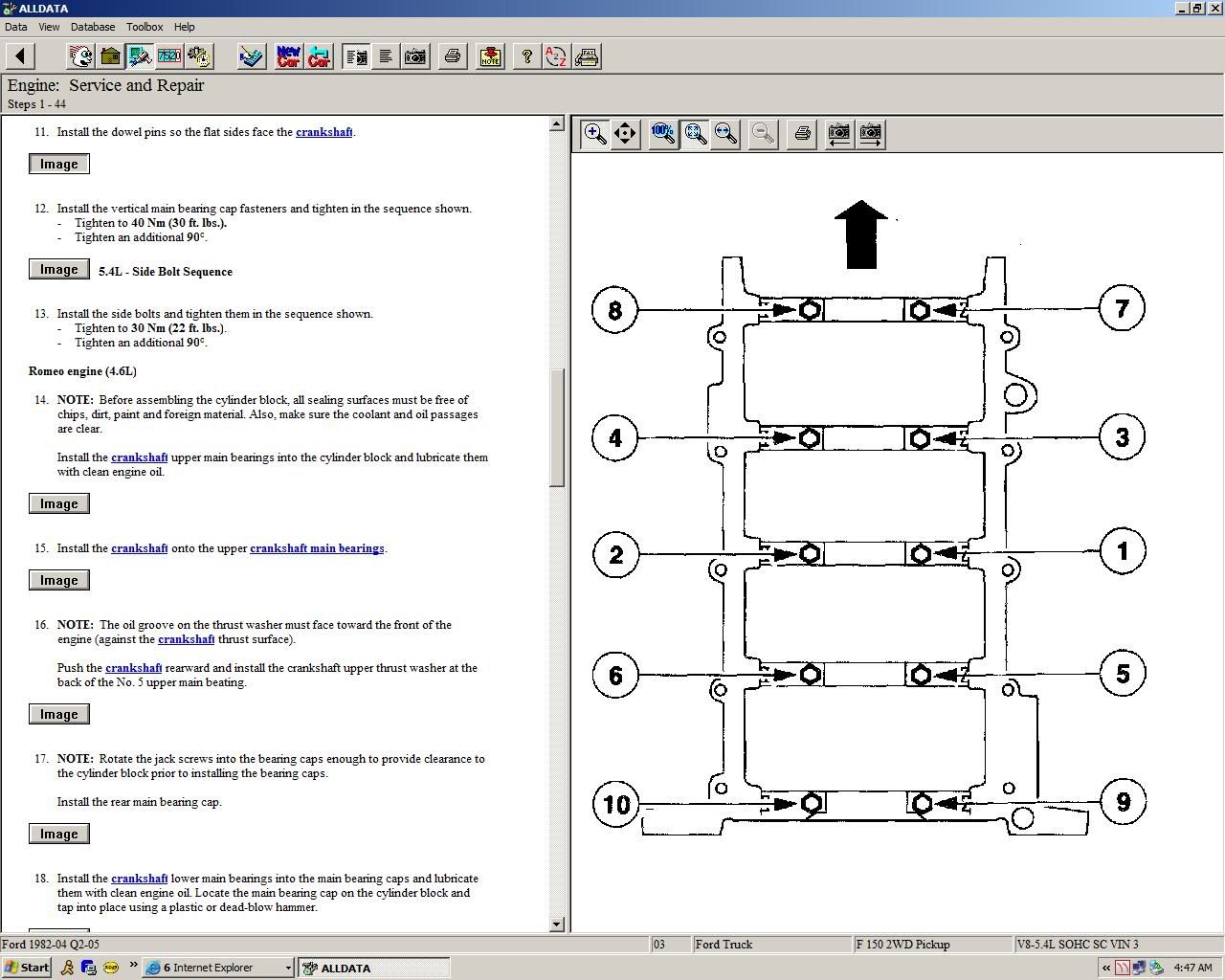Viewport: 1225px width, 980px height.
Task: Set image zoom to 100%
Action: tap(662, 134)
